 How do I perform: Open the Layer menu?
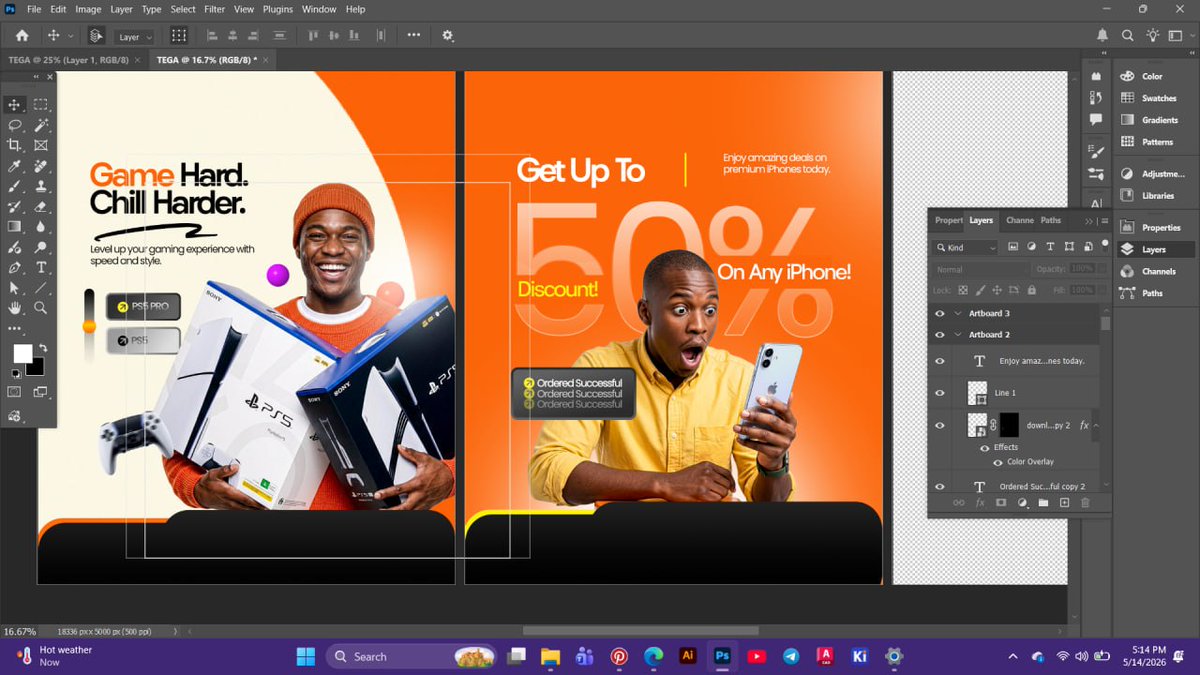click(x=121, y=9)
